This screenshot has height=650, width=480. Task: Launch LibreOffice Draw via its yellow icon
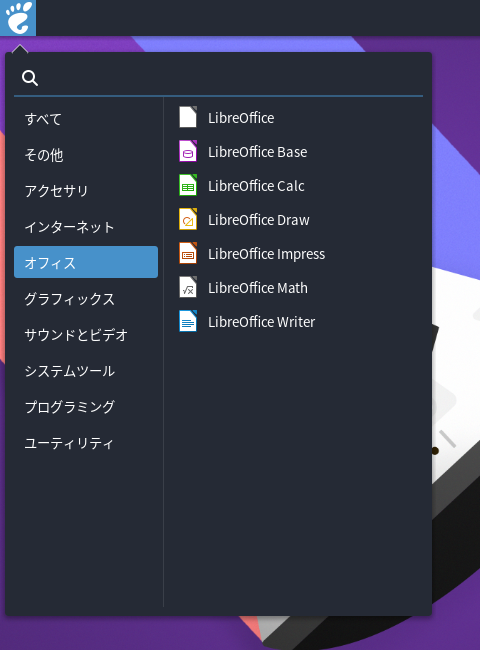(x=188, y=219)
